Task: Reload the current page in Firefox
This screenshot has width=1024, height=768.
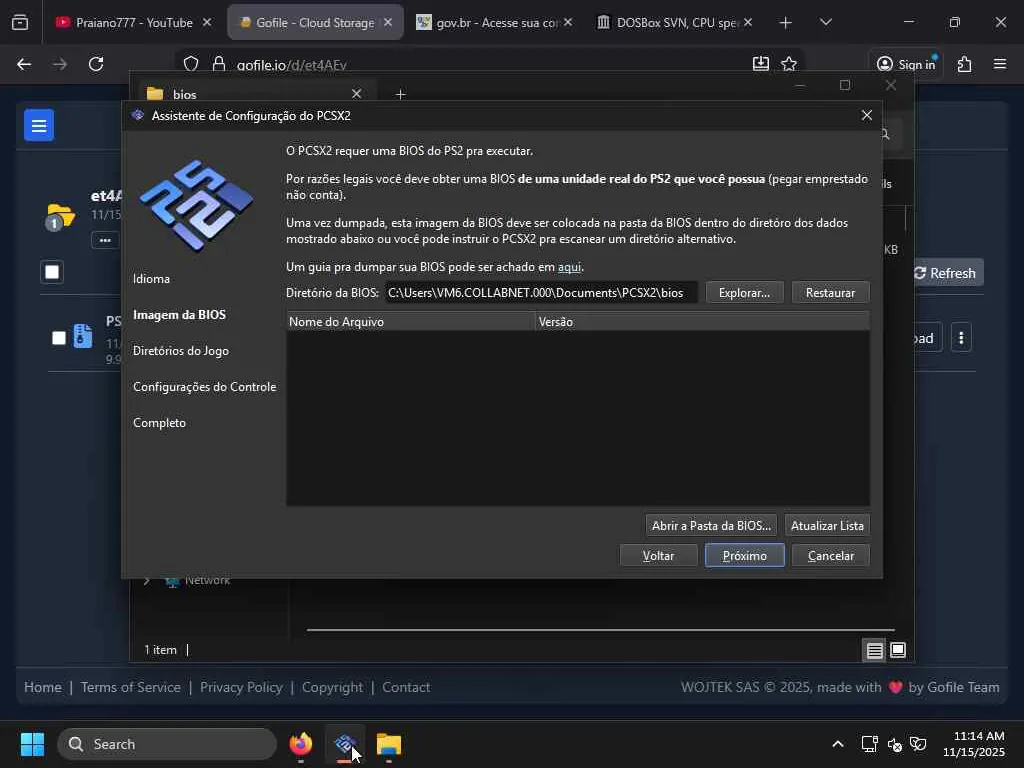Action: [x=96, y=64]
